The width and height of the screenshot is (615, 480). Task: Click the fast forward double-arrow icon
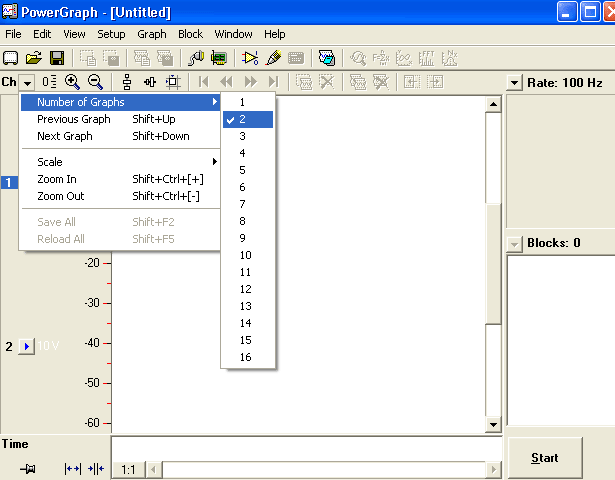pyautogui.click(x=250, y=82)
